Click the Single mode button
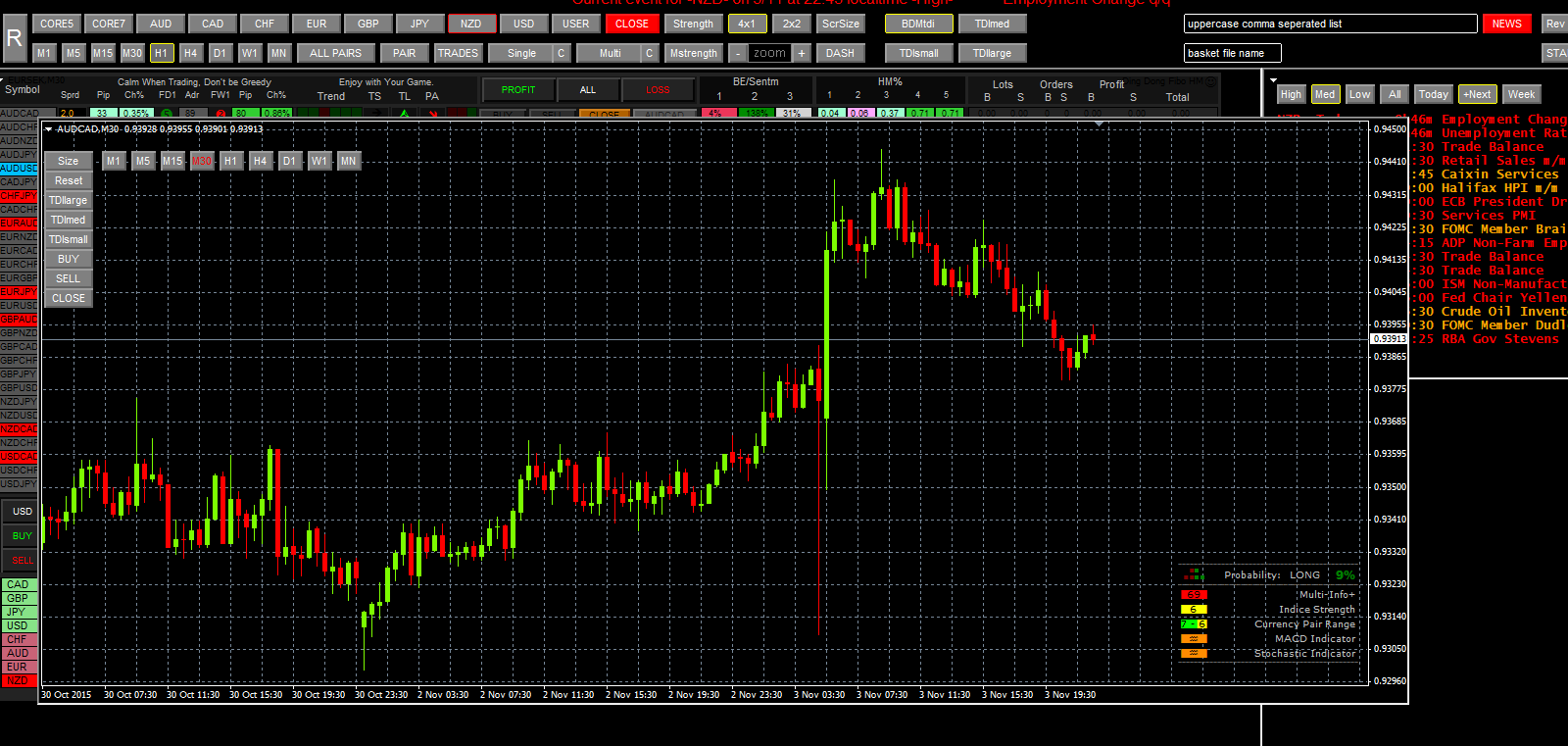Screen dimensions: 1568x746 point(521,53)
